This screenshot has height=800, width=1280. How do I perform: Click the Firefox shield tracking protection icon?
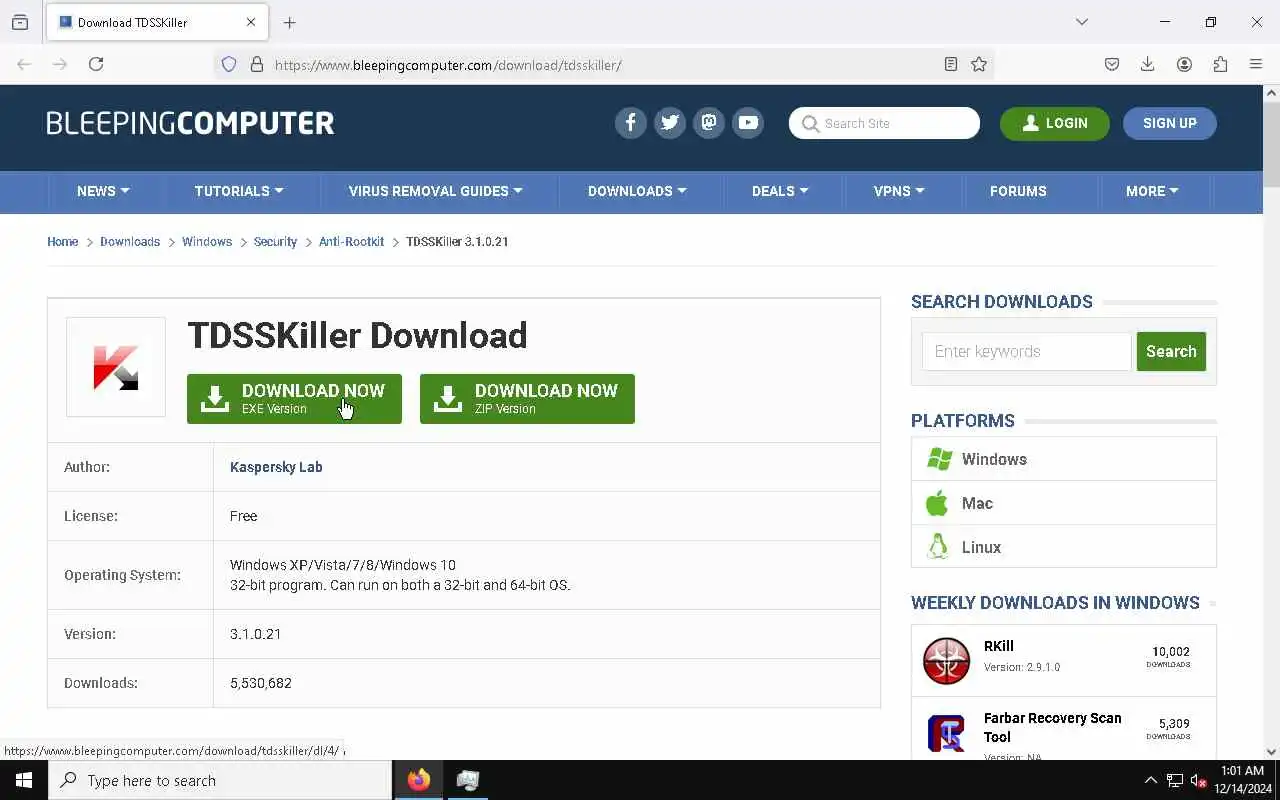(229, 64)
